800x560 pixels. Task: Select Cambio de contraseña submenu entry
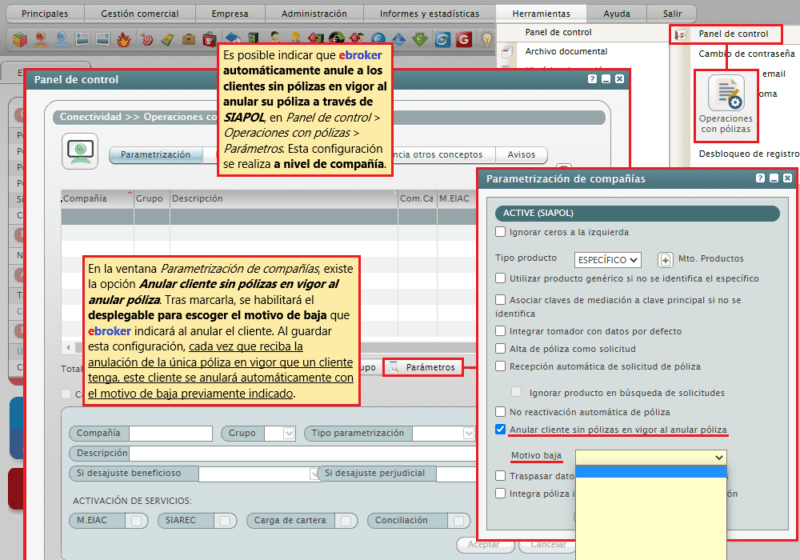coord(746,54)
